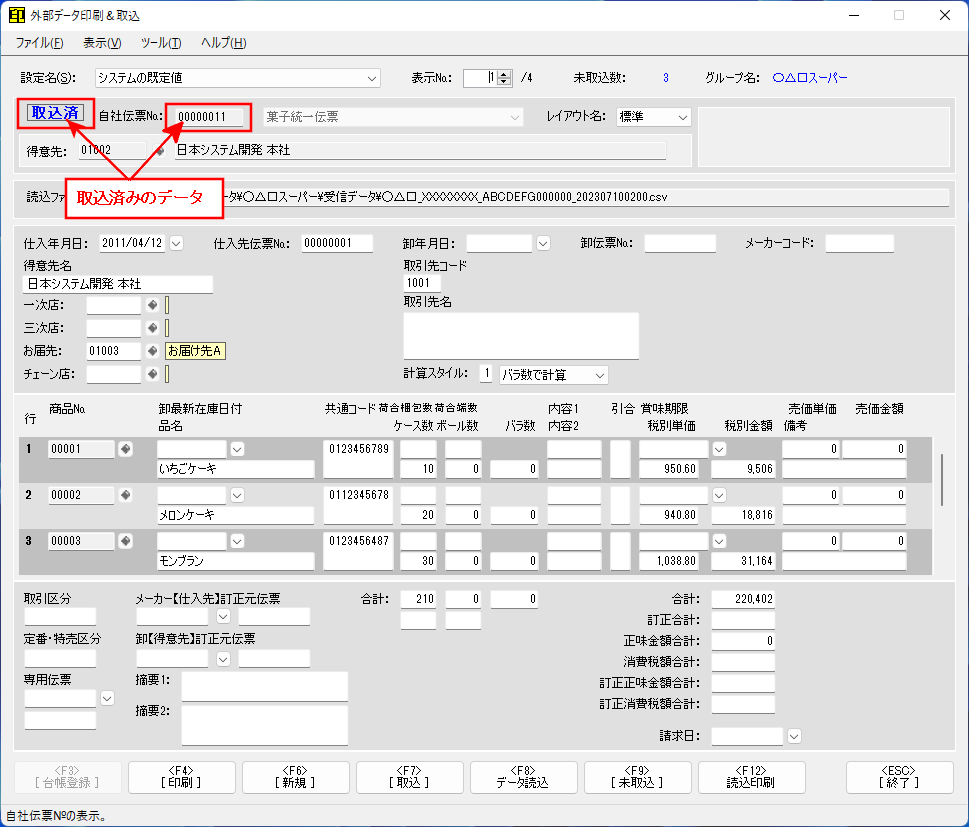Click the 自社伝票No. field 00000011
Screen dimensions: 969x827
point(209,117)
